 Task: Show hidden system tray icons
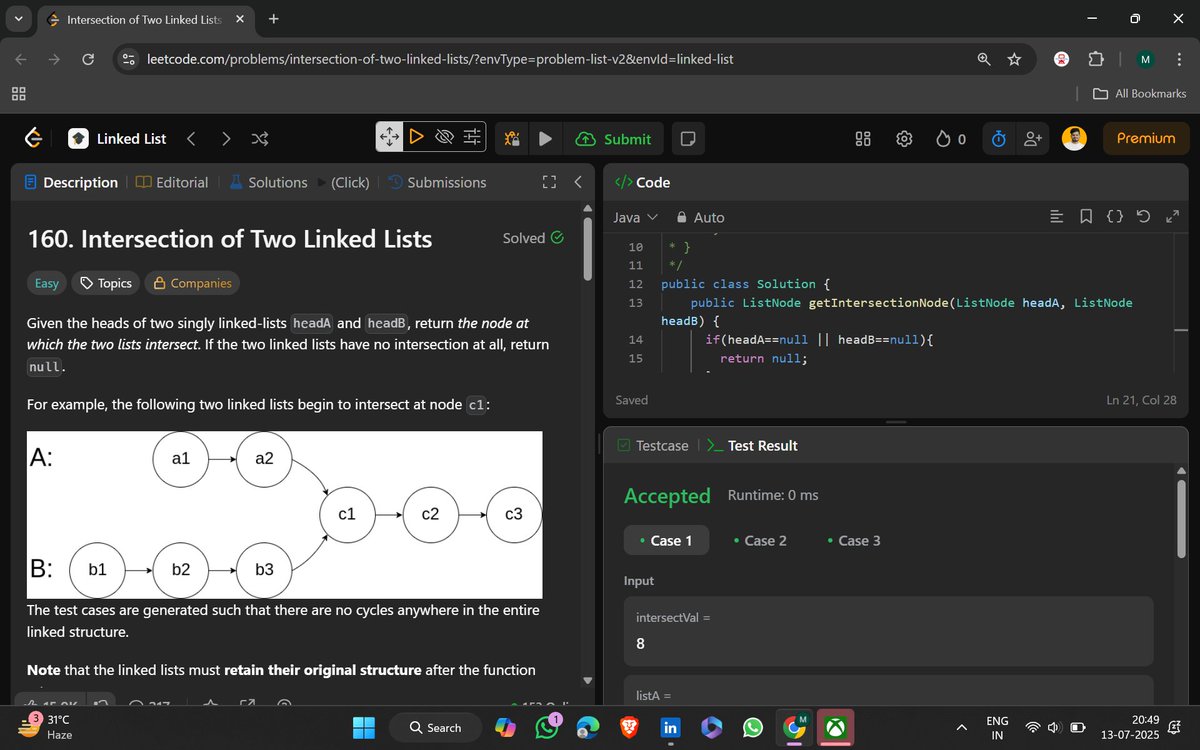point(962,727)
